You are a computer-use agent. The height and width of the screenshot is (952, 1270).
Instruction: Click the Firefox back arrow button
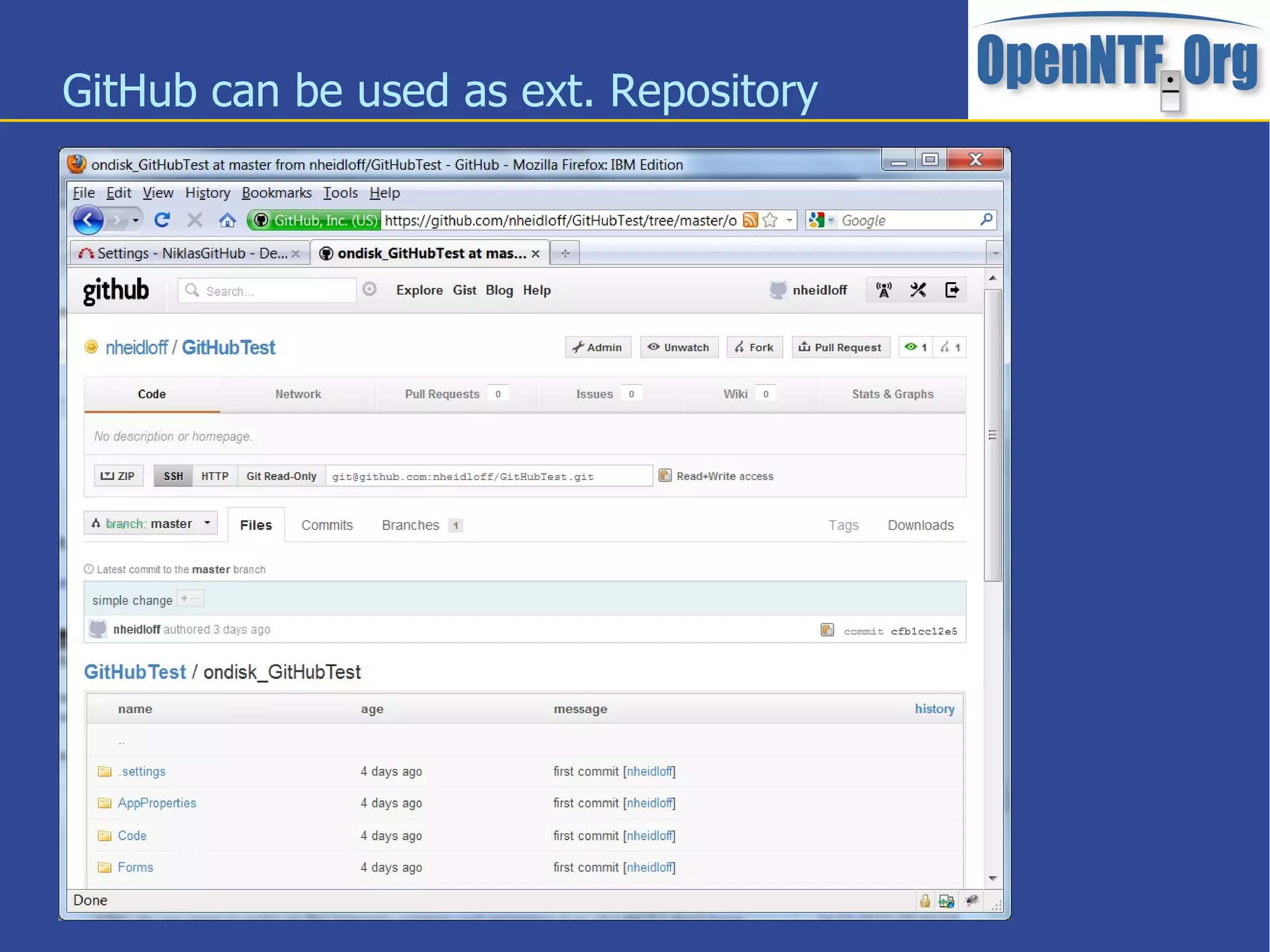[x=88, y=220]
